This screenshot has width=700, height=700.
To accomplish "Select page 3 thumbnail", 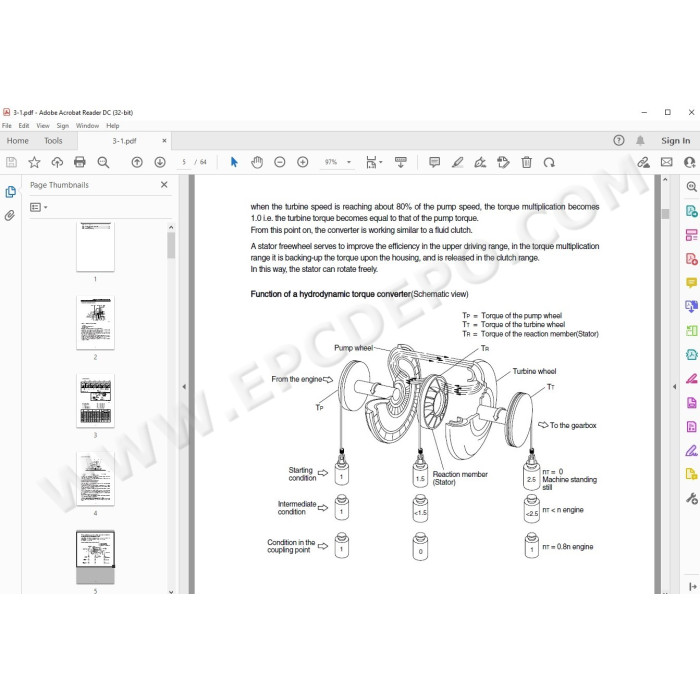I will pyautogui.click(x=95, y=400).
